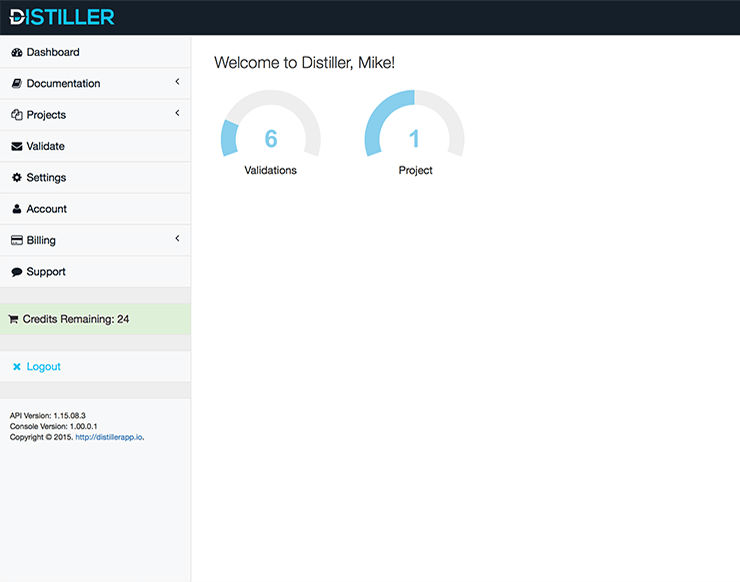Open the Support page
The width and height of the screenshot is (740, 582).
[x=95, y=272]
